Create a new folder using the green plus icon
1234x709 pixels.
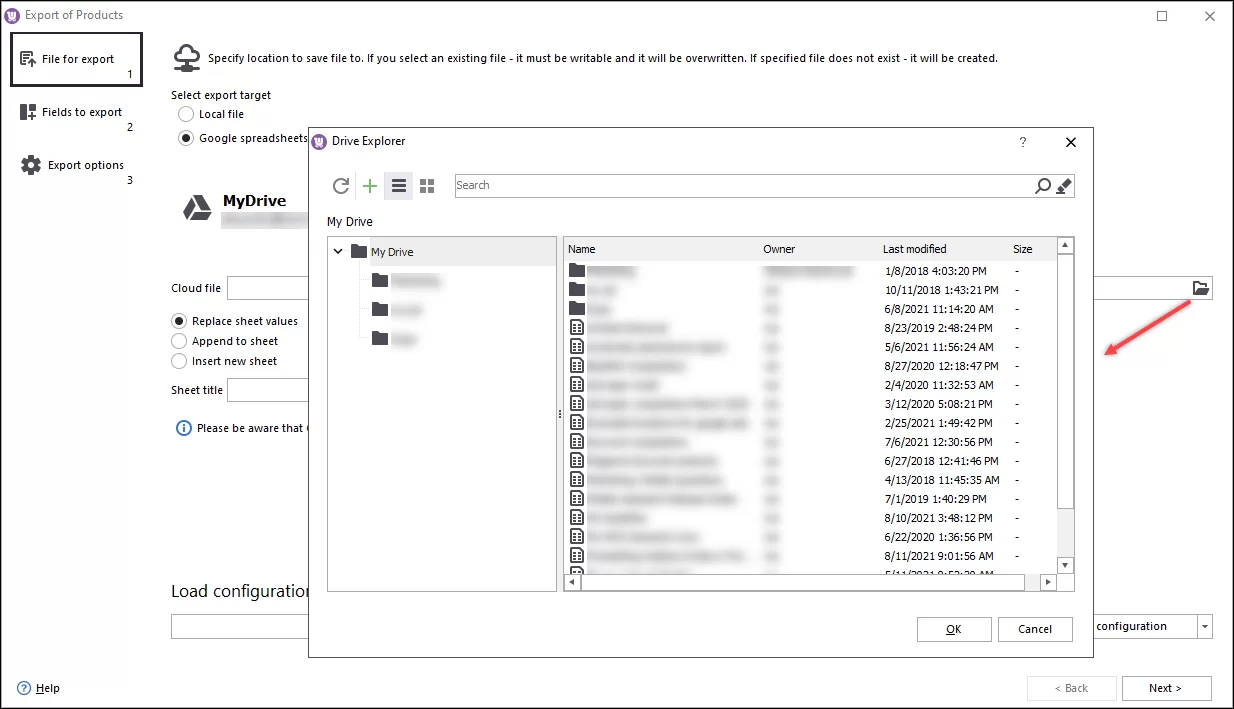click(x=369, y=185)
